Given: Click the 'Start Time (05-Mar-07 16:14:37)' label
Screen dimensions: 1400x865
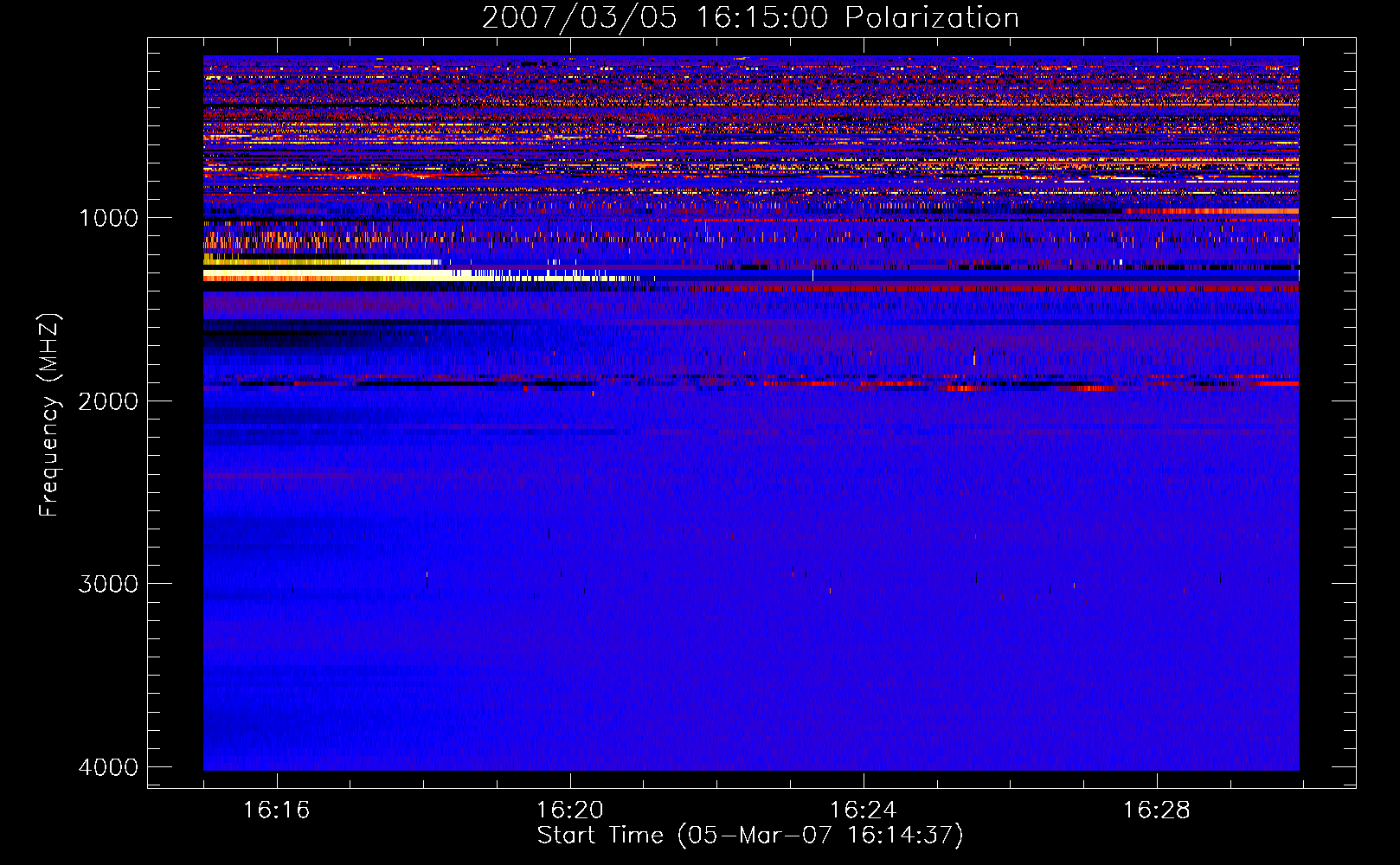Looking at the screenshot, I should pyautogui.click(x=750, y=836).
